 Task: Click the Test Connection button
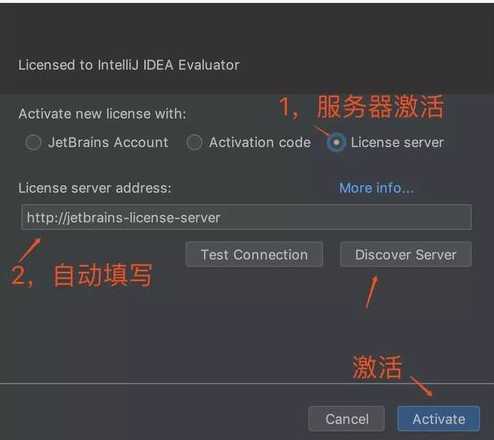pos(254,255)
